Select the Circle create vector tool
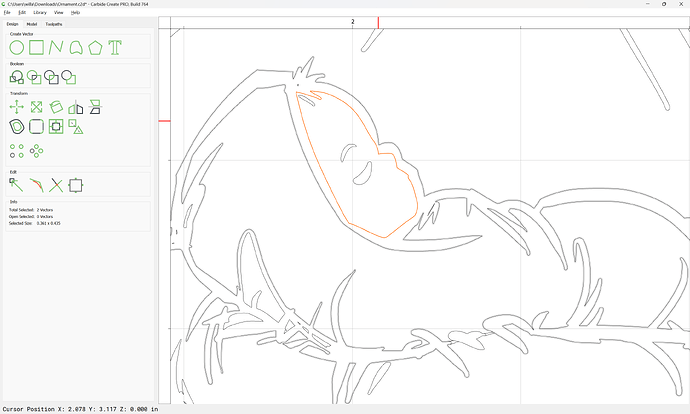 (17, 48)
